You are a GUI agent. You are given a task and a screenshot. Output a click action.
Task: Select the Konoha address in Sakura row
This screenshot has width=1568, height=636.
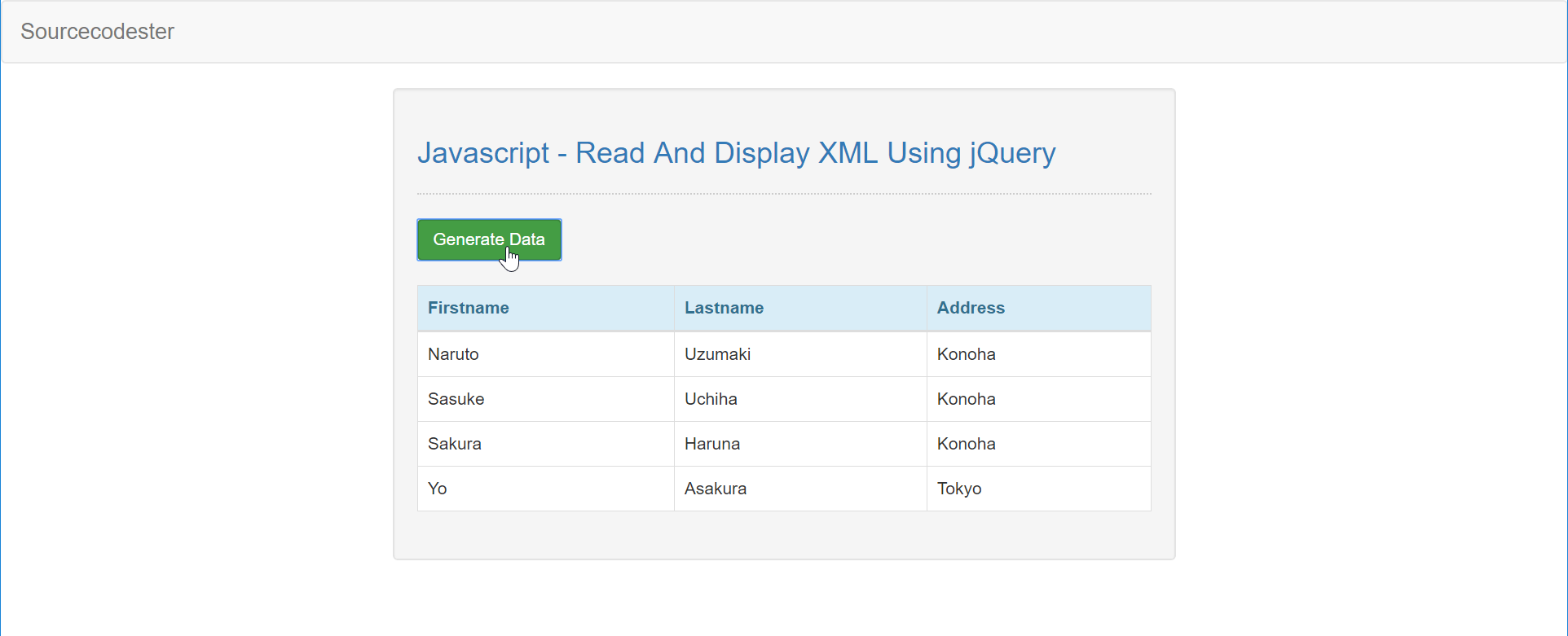1039,444
